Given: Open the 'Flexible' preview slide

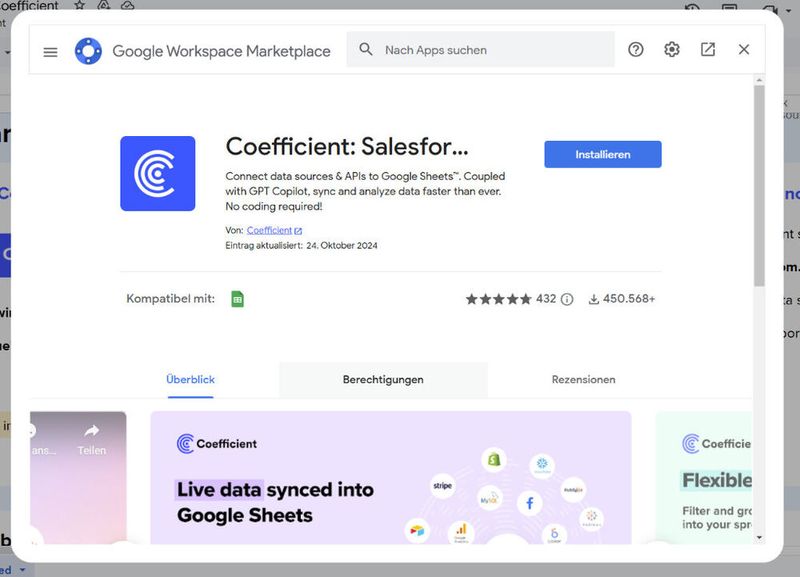Looking at the screenshot, I should 704,478.
